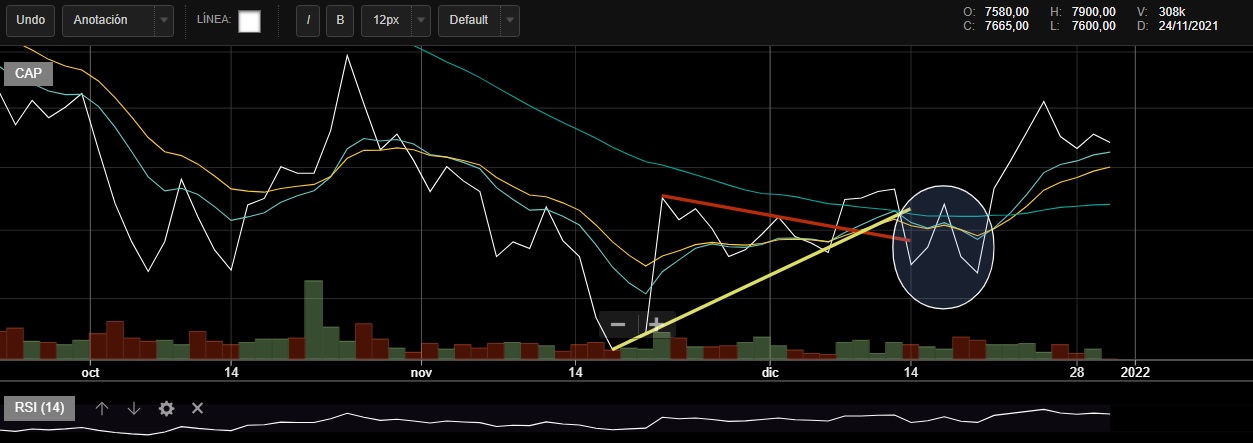Click the 'dic' time axis label
This screenshot has width=1253, height=443.
click(770, 372)
